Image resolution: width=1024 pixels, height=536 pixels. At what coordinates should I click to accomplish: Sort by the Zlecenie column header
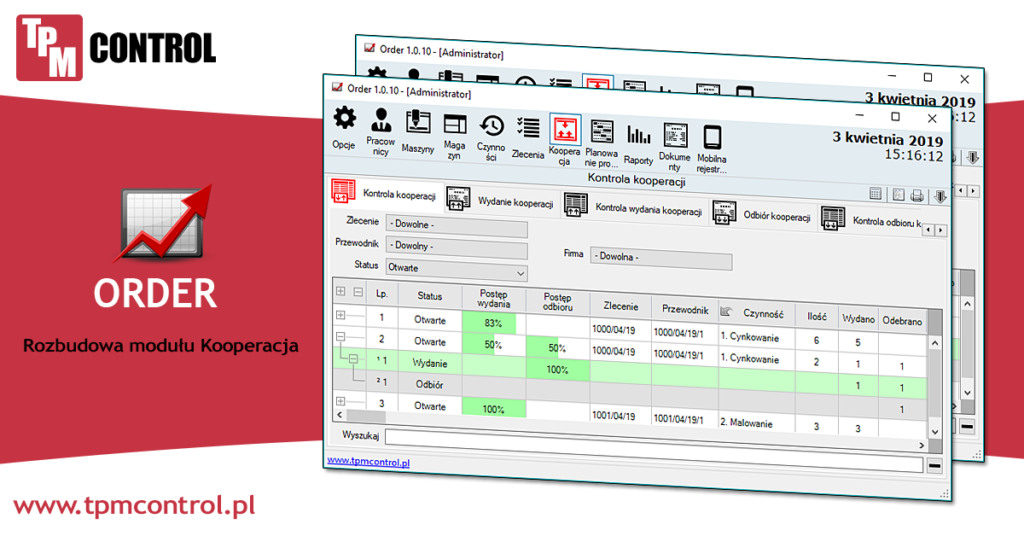coord(620,306)
